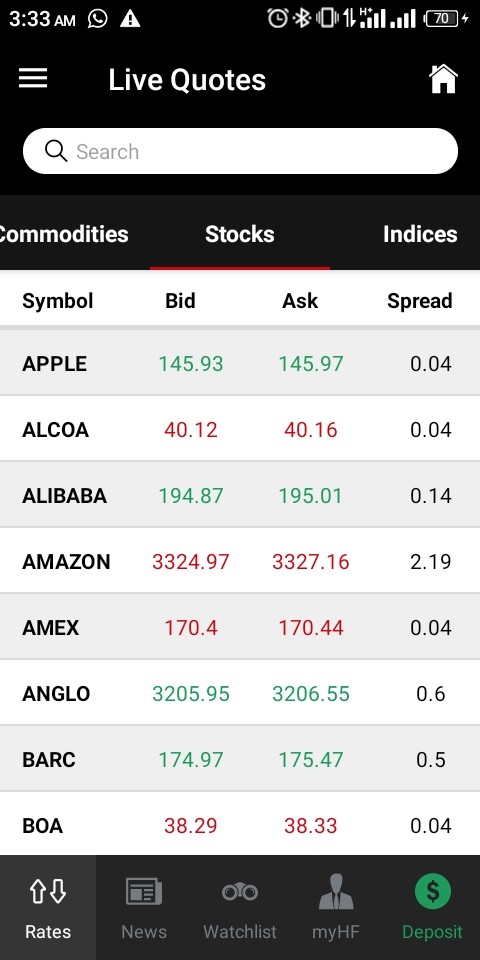Tap the warning triangle status icon
Screen dimensions: 480x960
[130, 19]
